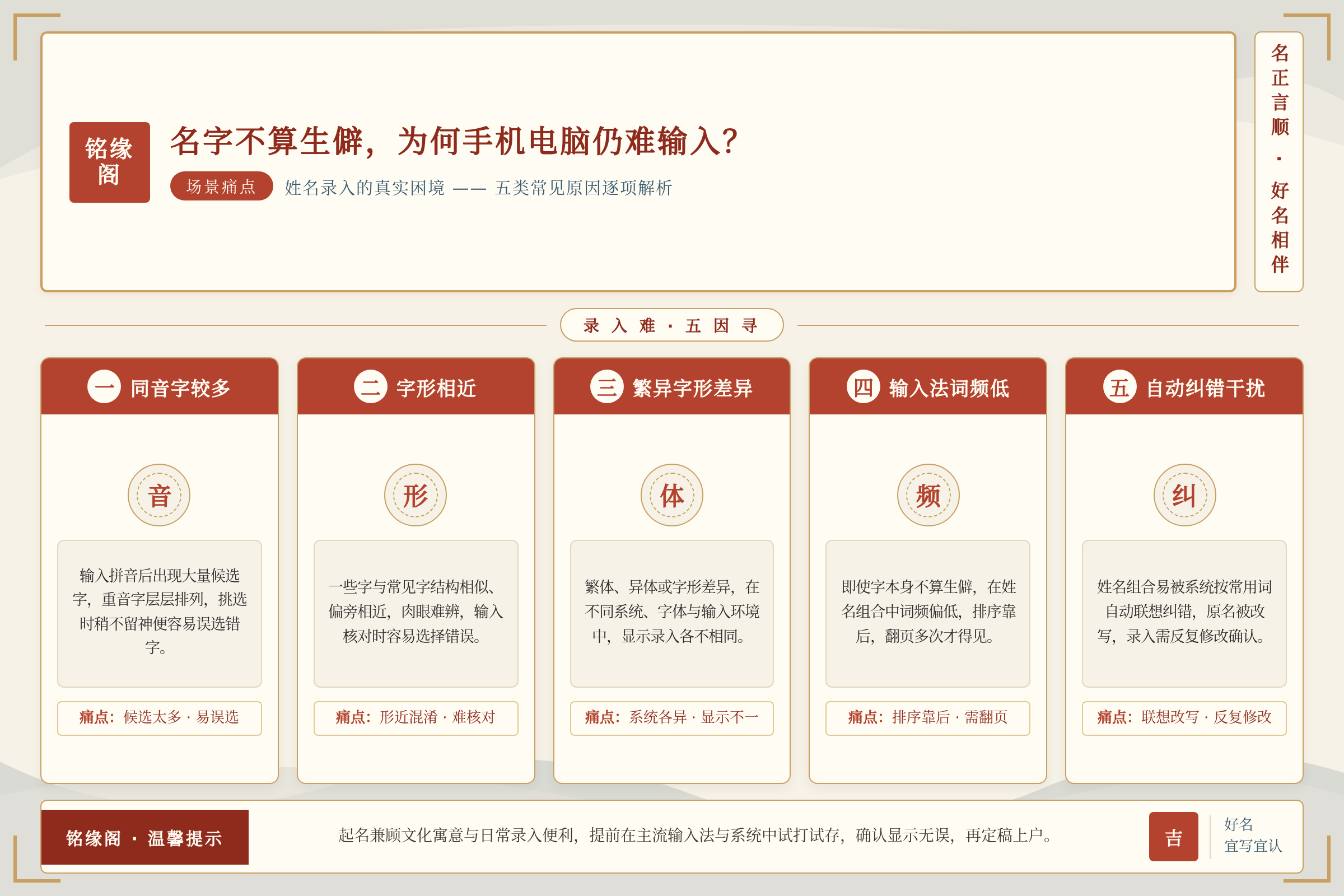The height and width of the screenshot is (896, 1344).
Task: Click the description starting 一些字与常见字结构相似
Action: coord(416,611)
